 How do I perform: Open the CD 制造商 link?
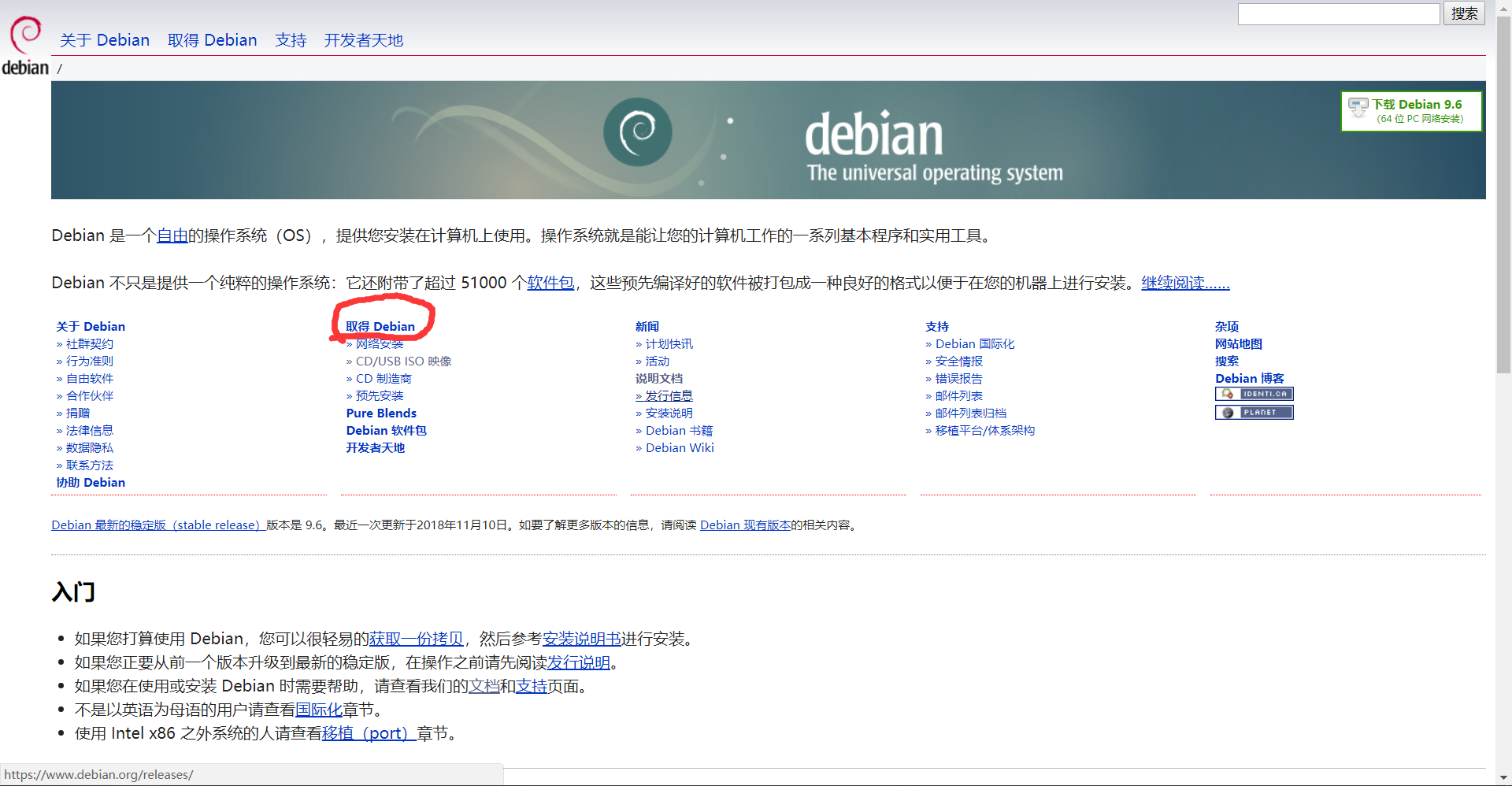coord(384,378)
